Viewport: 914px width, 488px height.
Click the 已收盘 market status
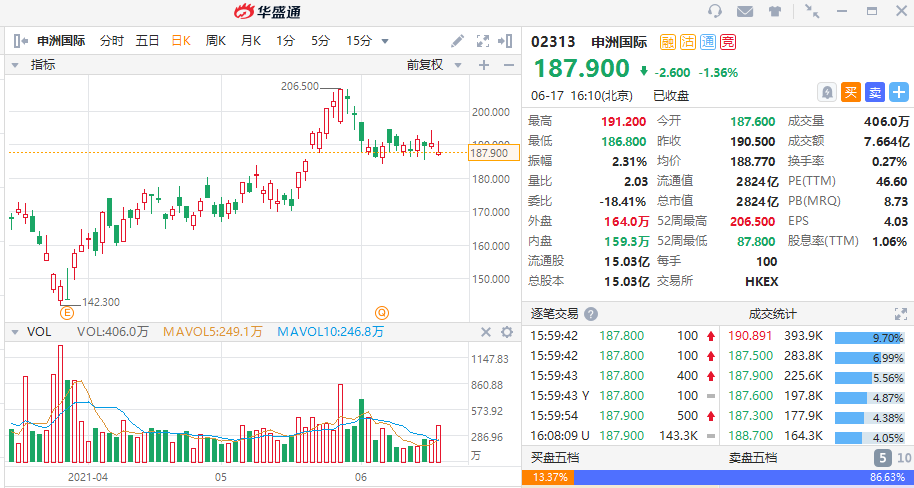coord(671,96)
